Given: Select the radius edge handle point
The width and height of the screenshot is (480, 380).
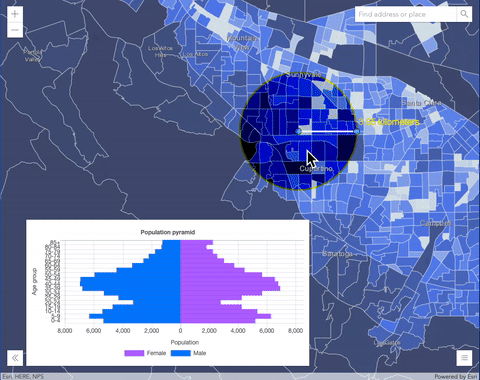Looking at the screenshot, I should [357, 131].
